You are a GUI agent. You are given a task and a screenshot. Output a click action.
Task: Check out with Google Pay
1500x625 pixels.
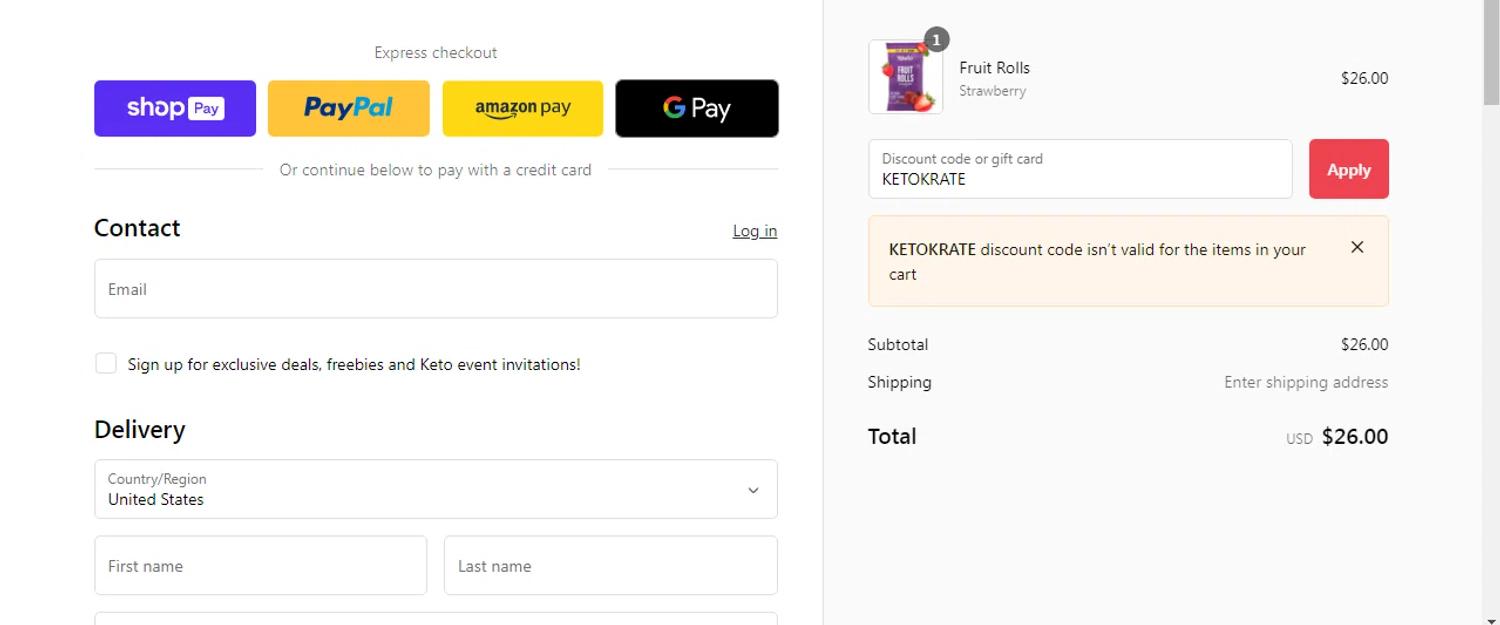[696, 108]
